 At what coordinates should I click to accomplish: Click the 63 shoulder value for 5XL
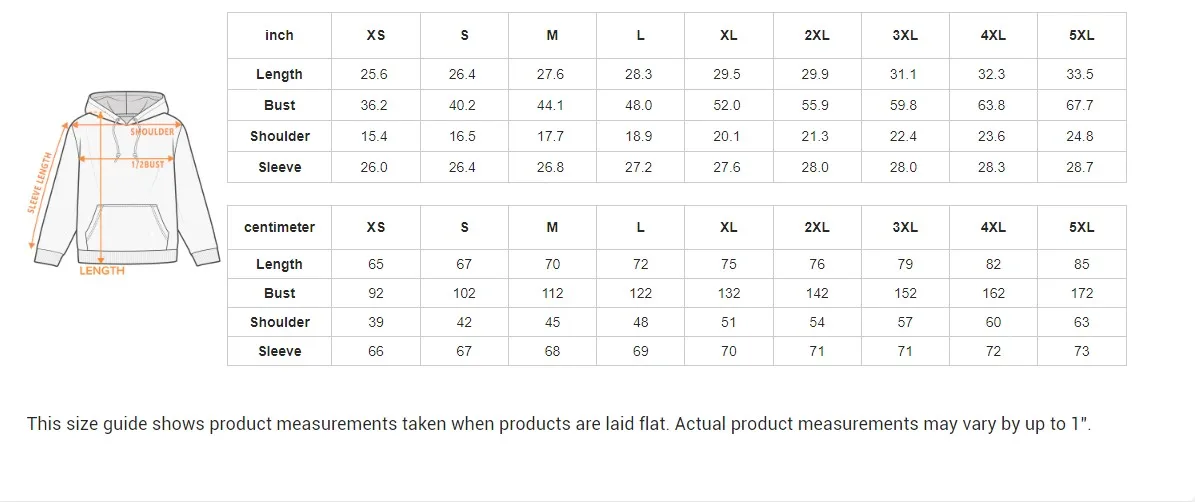pos(1081,322)
